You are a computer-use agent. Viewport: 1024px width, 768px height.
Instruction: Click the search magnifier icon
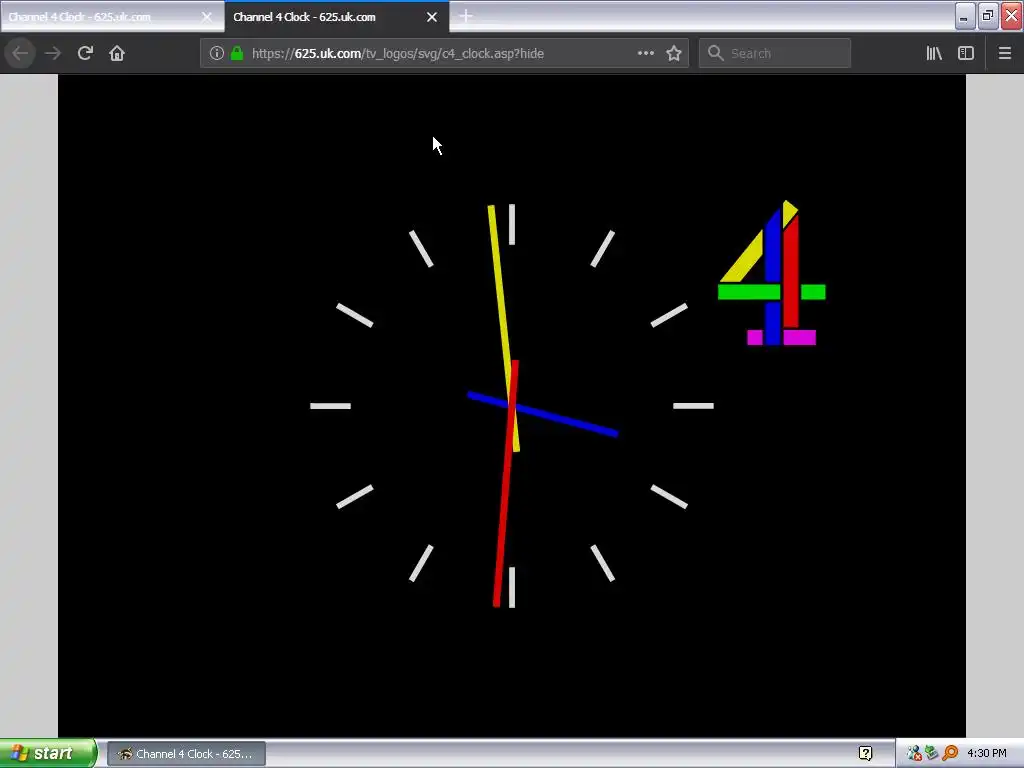[716, 53]
